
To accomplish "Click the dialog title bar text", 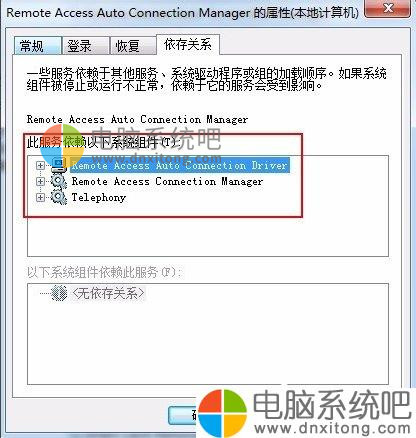I will 182,13.
